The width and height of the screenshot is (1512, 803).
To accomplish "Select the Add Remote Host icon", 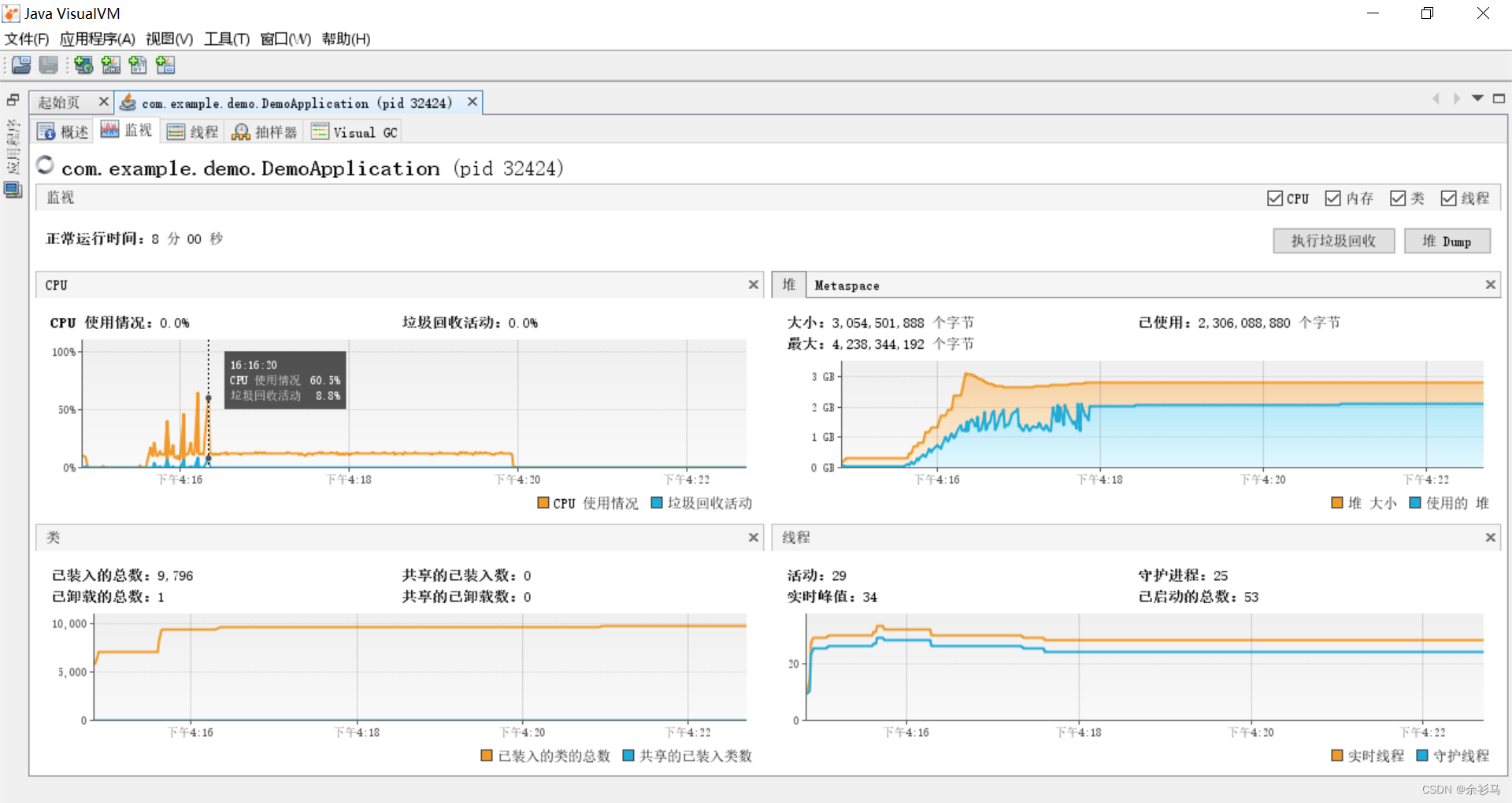I will [x=83, y=65].
